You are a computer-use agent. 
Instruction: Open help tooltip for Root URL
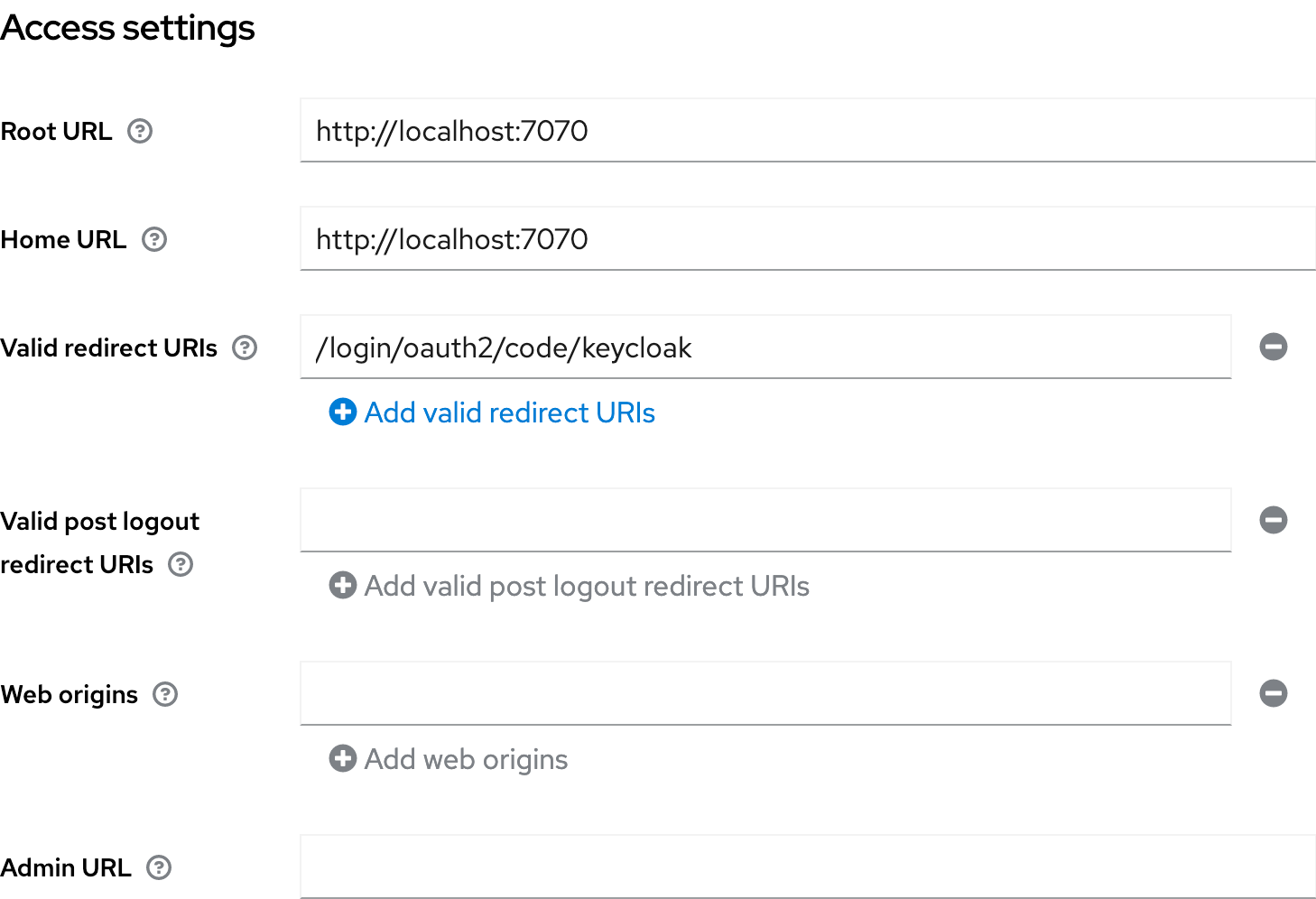tap(140, 132)
